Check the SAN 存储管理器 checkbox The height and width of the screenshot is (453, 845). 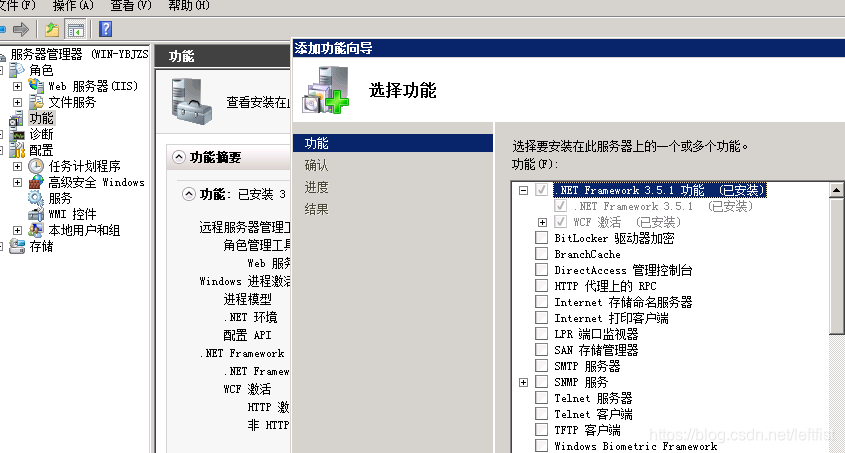[x=542, y=350]
